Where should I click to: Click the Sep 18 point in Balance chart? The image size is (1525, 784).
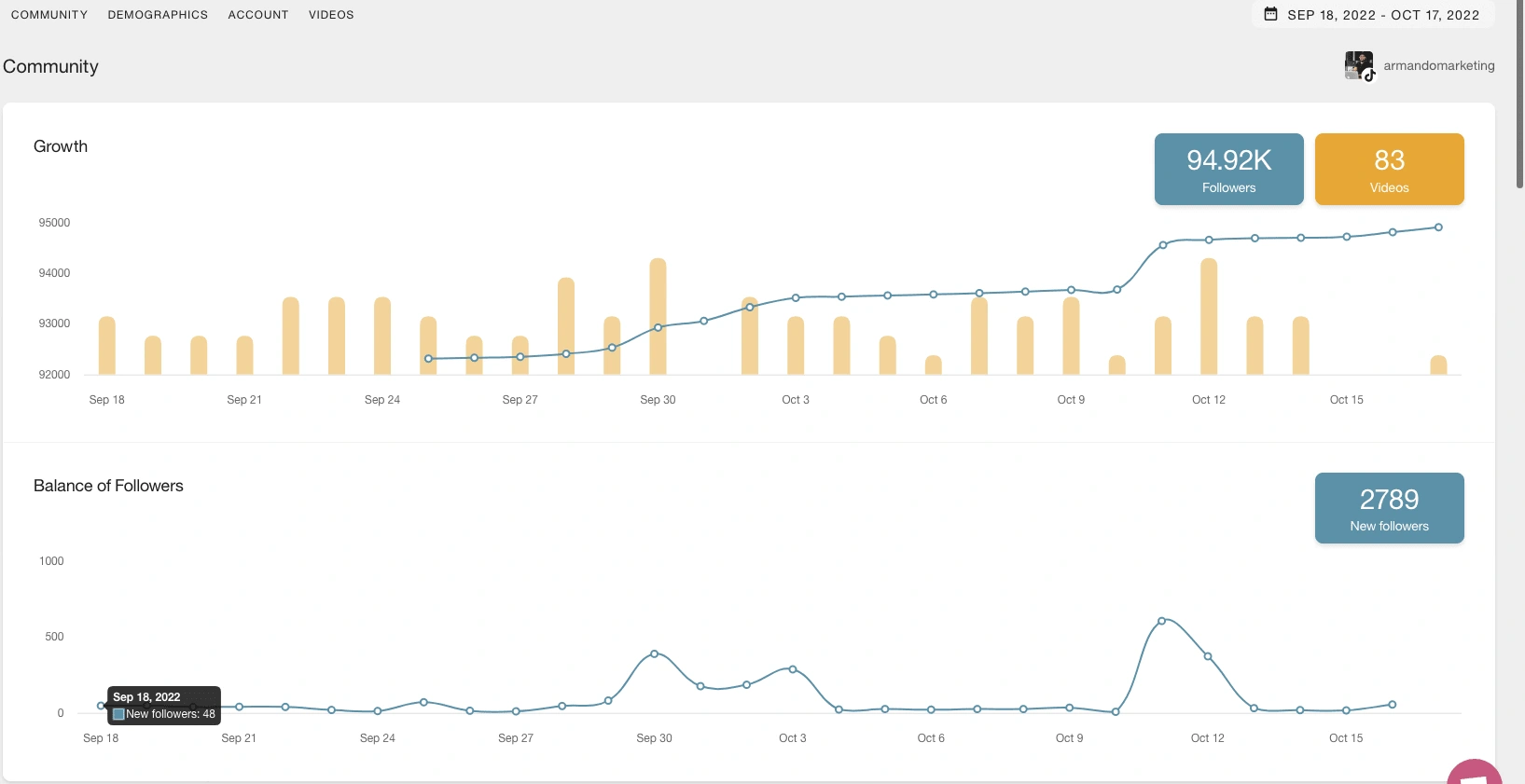click(x=101, y=706)
